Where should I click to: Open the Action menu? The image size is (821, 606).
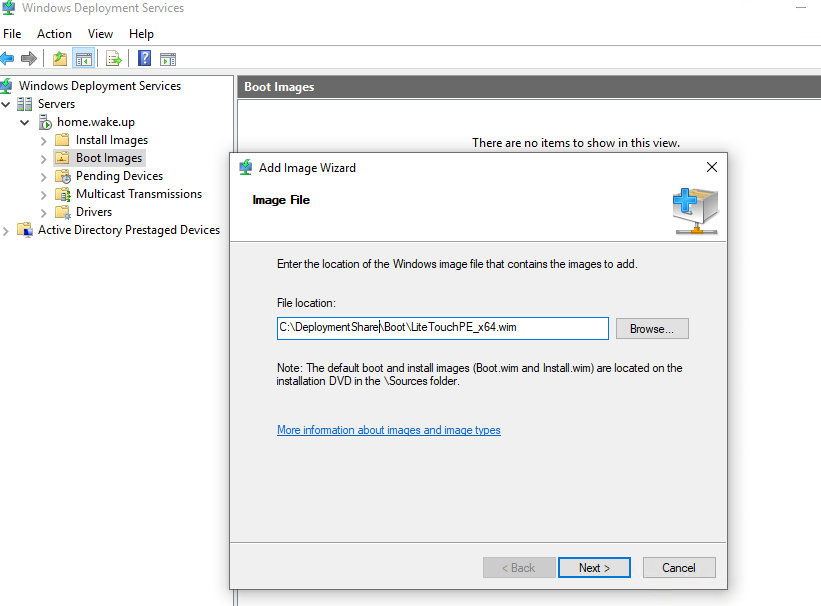click(x=54, y=34)
